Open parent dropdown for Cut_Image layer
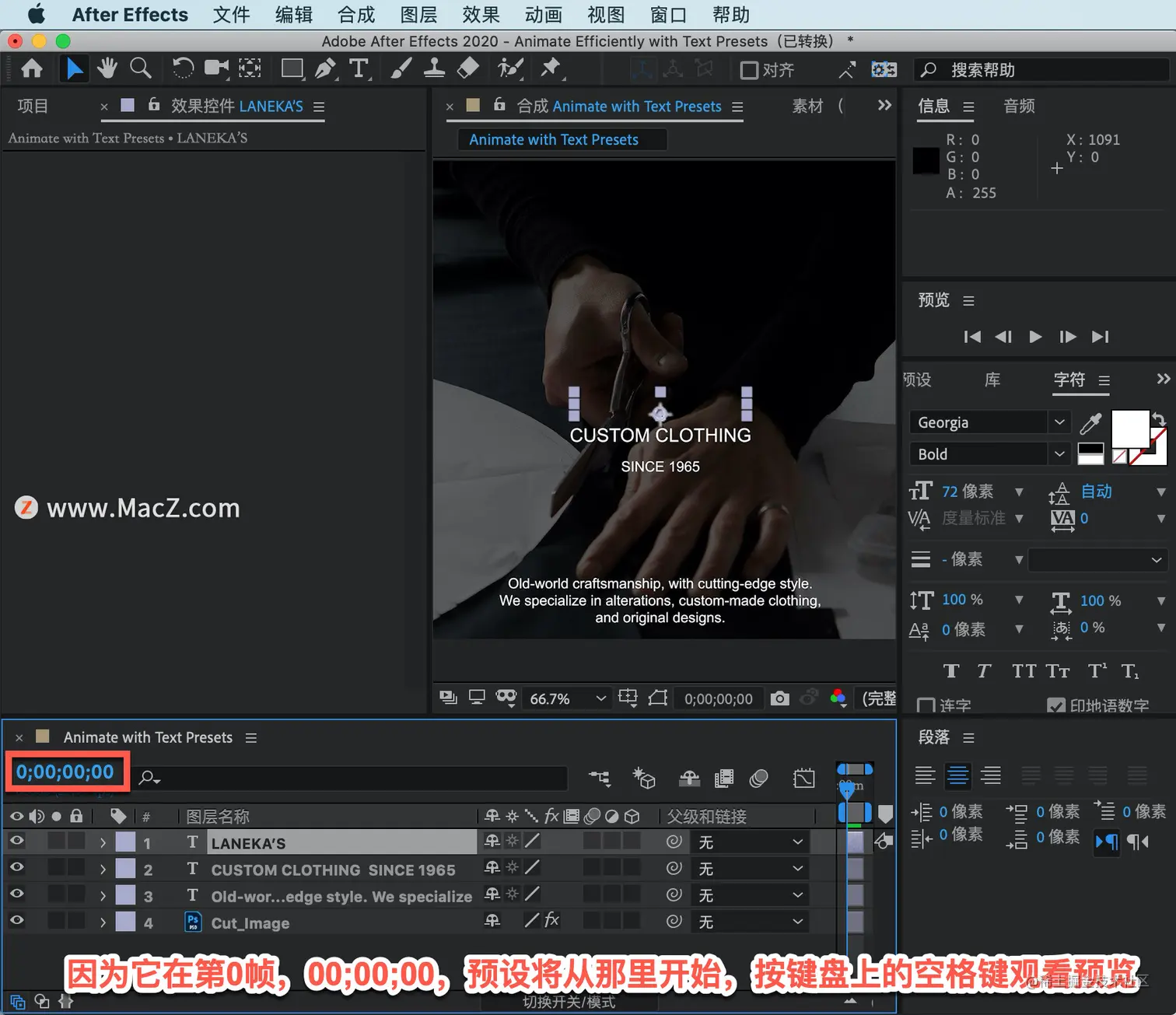 (750, 922)
